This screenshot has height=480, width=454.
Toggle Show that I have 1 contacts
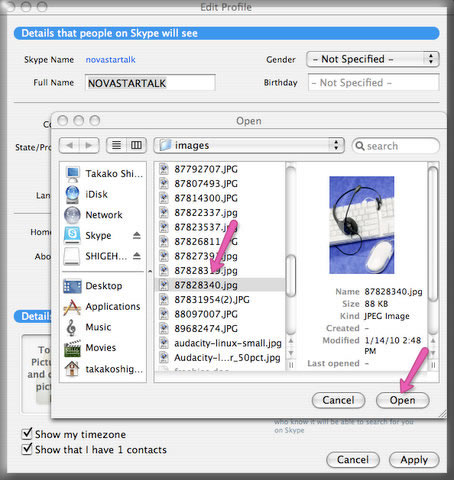27,449
